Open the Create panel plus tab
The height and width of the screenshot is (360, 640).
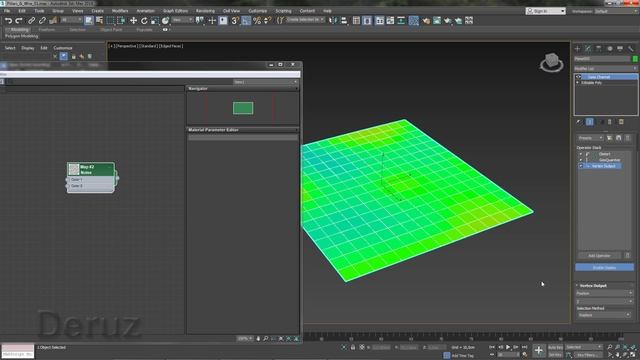pos(577,49)
